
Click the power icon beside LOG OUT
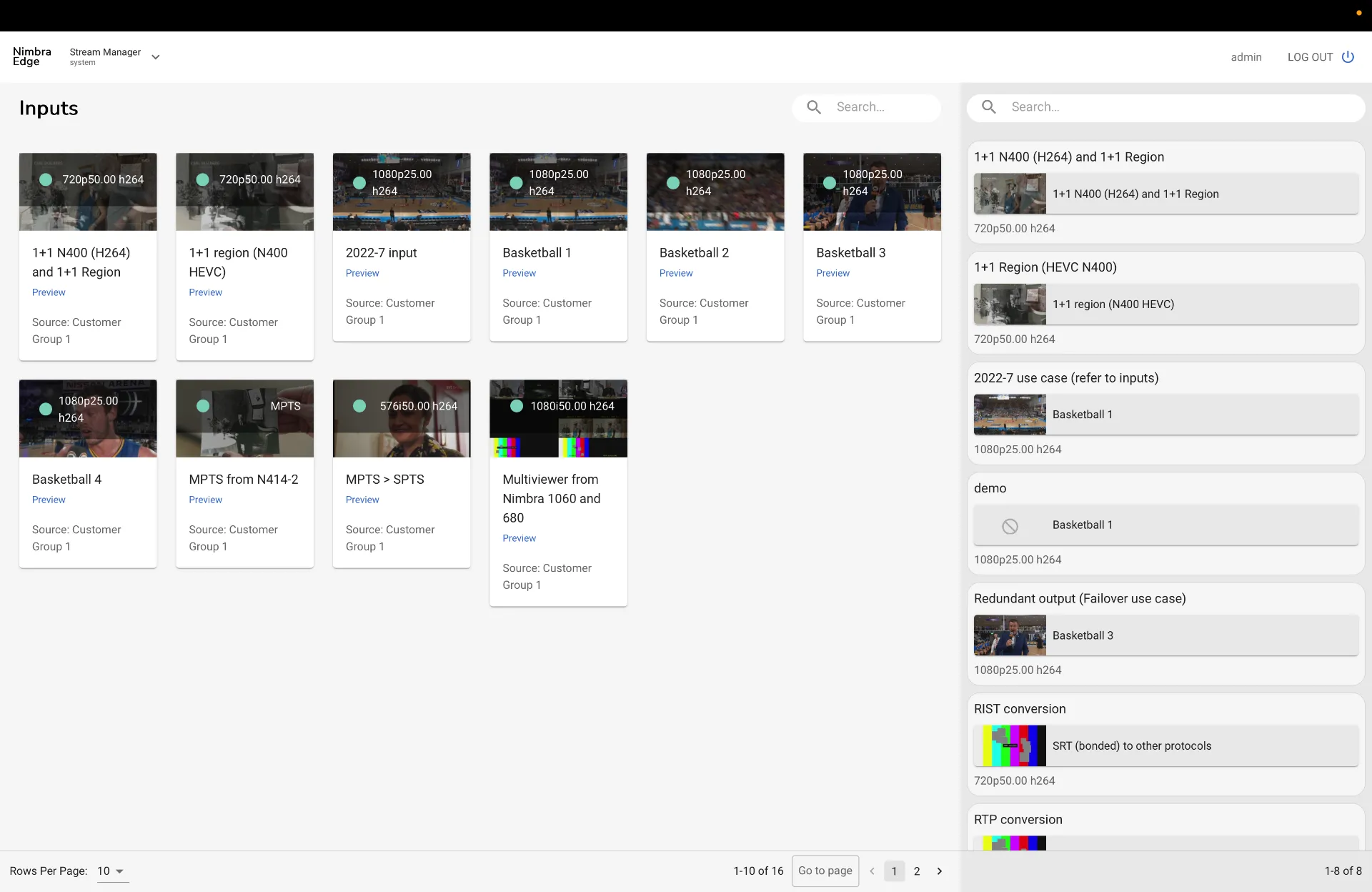pyautogui.click(x=1348, y=57)
